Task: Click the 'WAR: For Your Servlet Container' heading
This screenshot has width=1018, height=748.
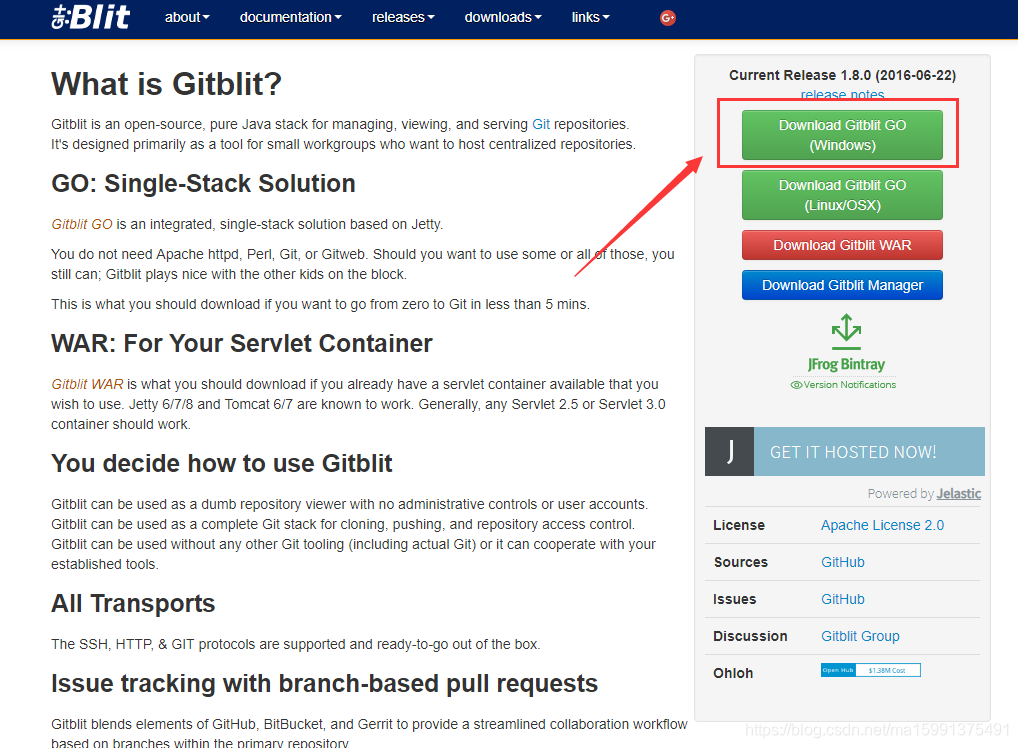Action: 242,343
